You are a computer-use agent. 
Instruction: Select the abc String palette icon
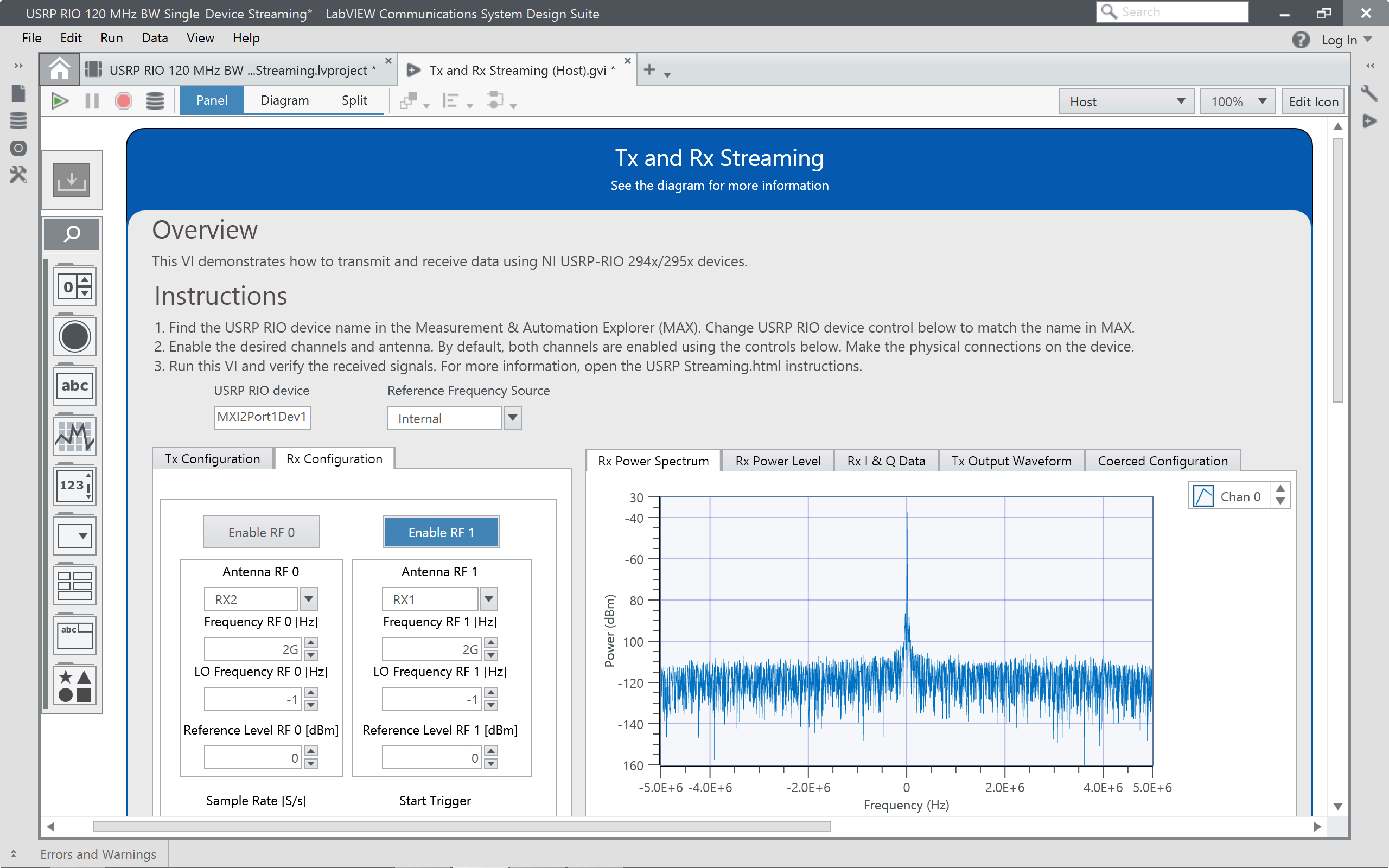[x=75, y=386]
